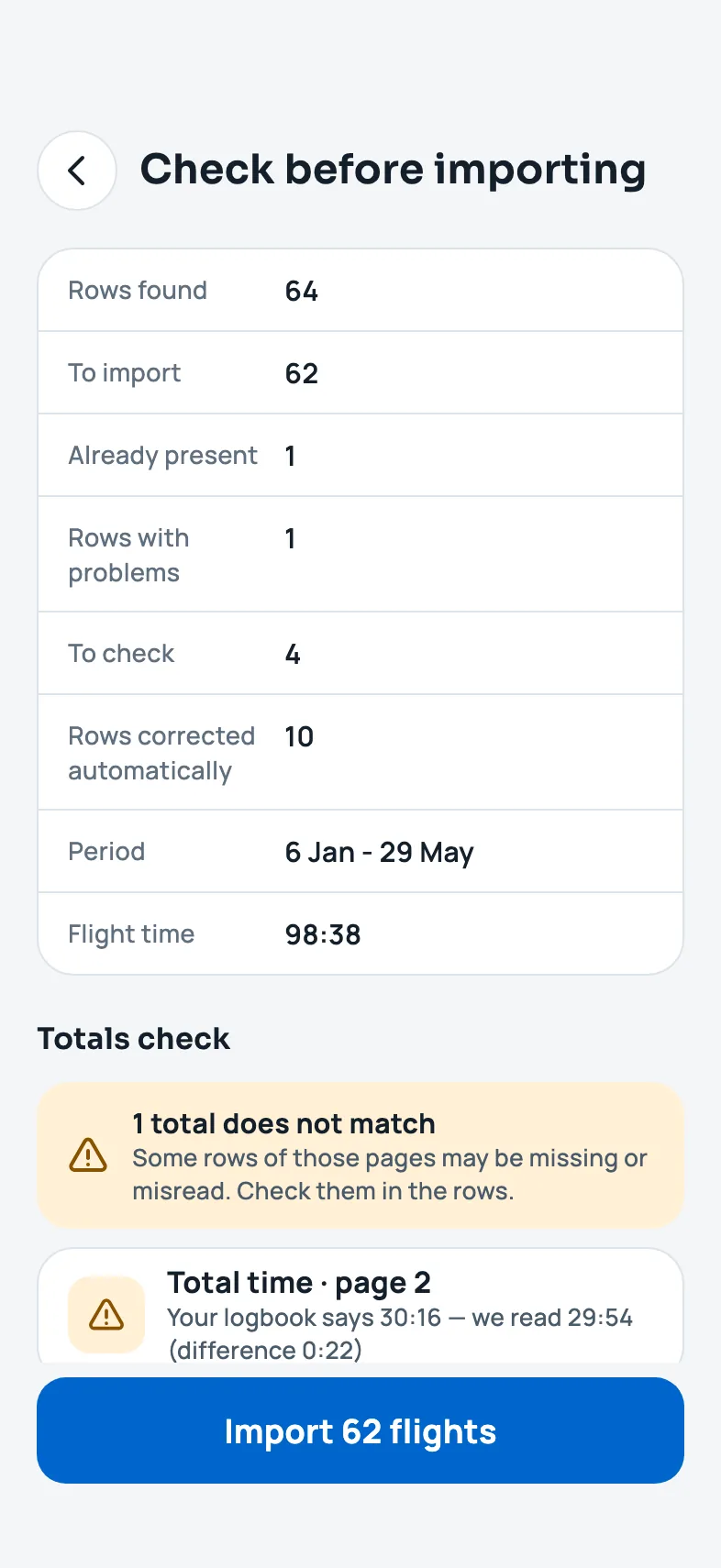Screen dimensions: 721x1568
Task: Click the difference 0:22 text
Action: pos(265,1351)
